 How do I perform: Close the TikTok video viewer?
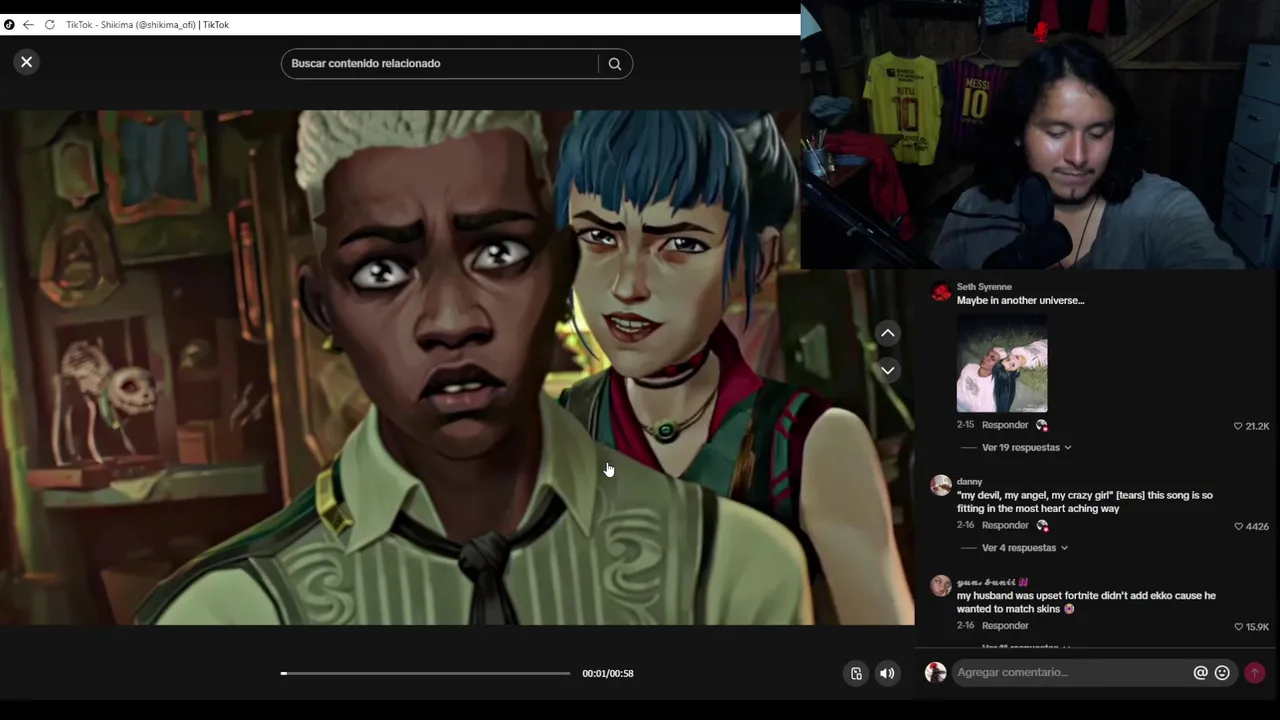tap(27, 62)
